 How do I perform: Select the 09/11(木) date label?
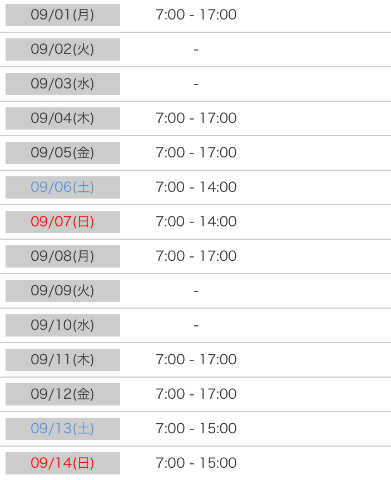click(62, 360)
